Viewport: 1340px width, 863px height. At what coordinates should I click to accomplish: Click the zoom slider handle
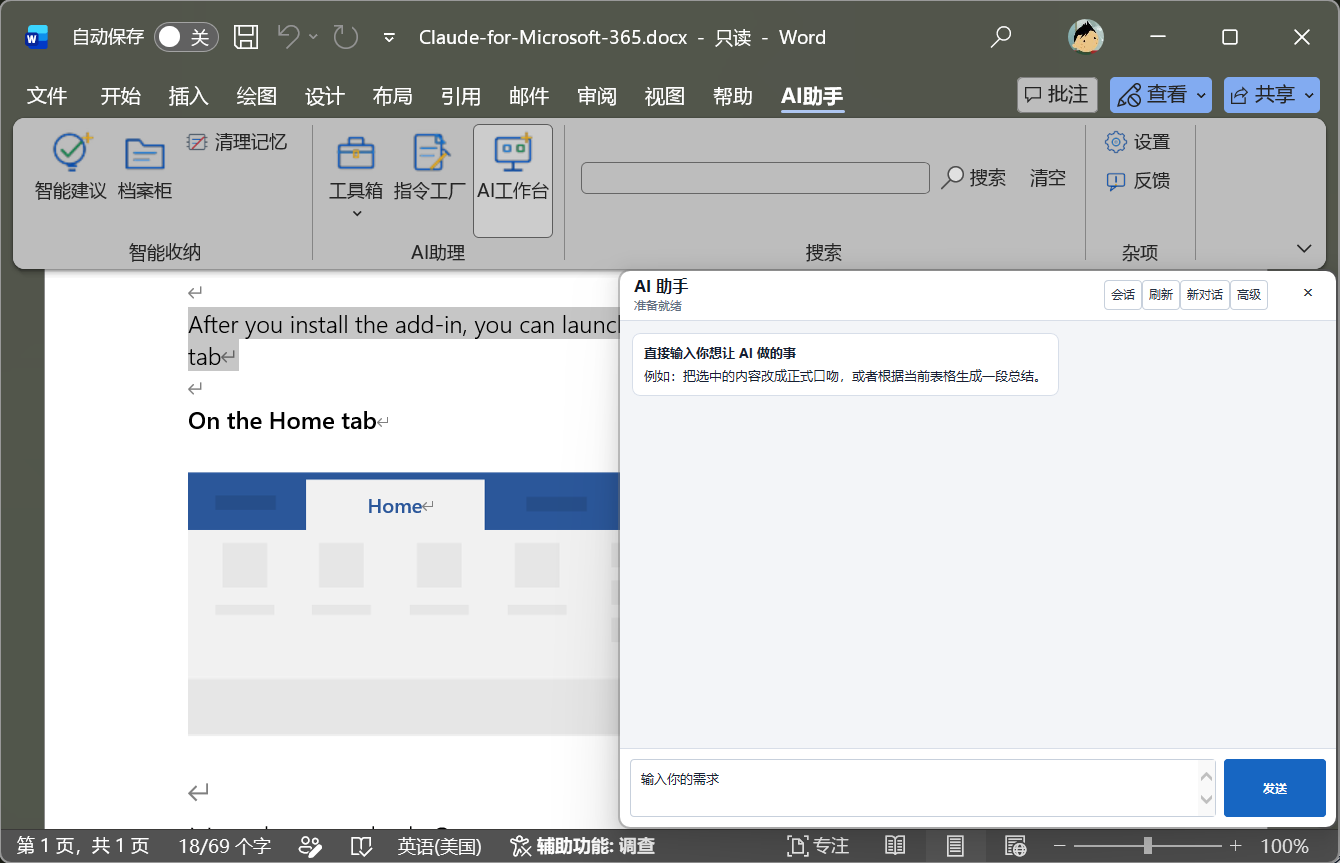[1147, 846]
